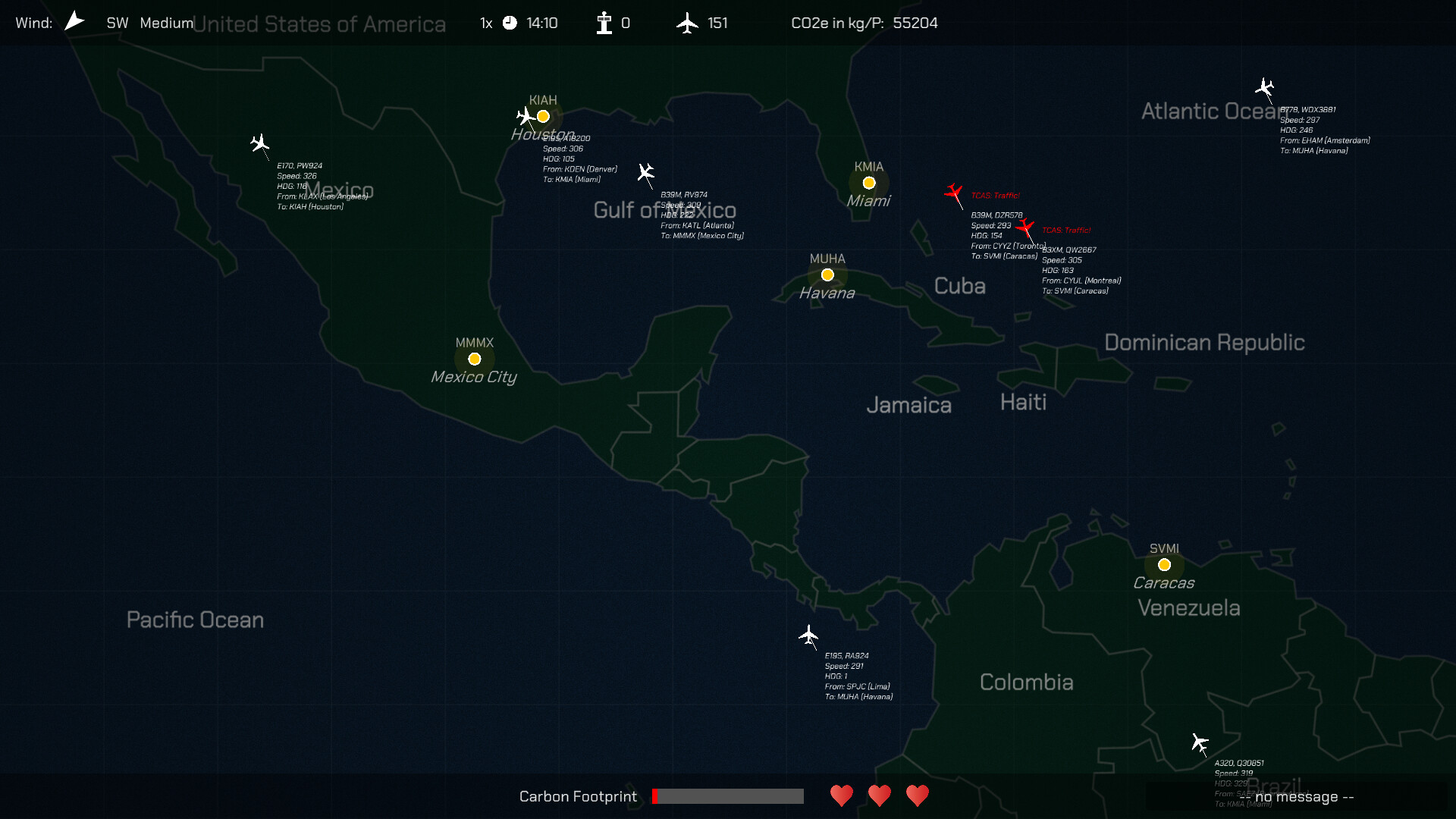Select red conflict aircraft QW2667 near Cuba
Image resolution: width=1456 pixels, height=819 pixels.
[1025, 226]
